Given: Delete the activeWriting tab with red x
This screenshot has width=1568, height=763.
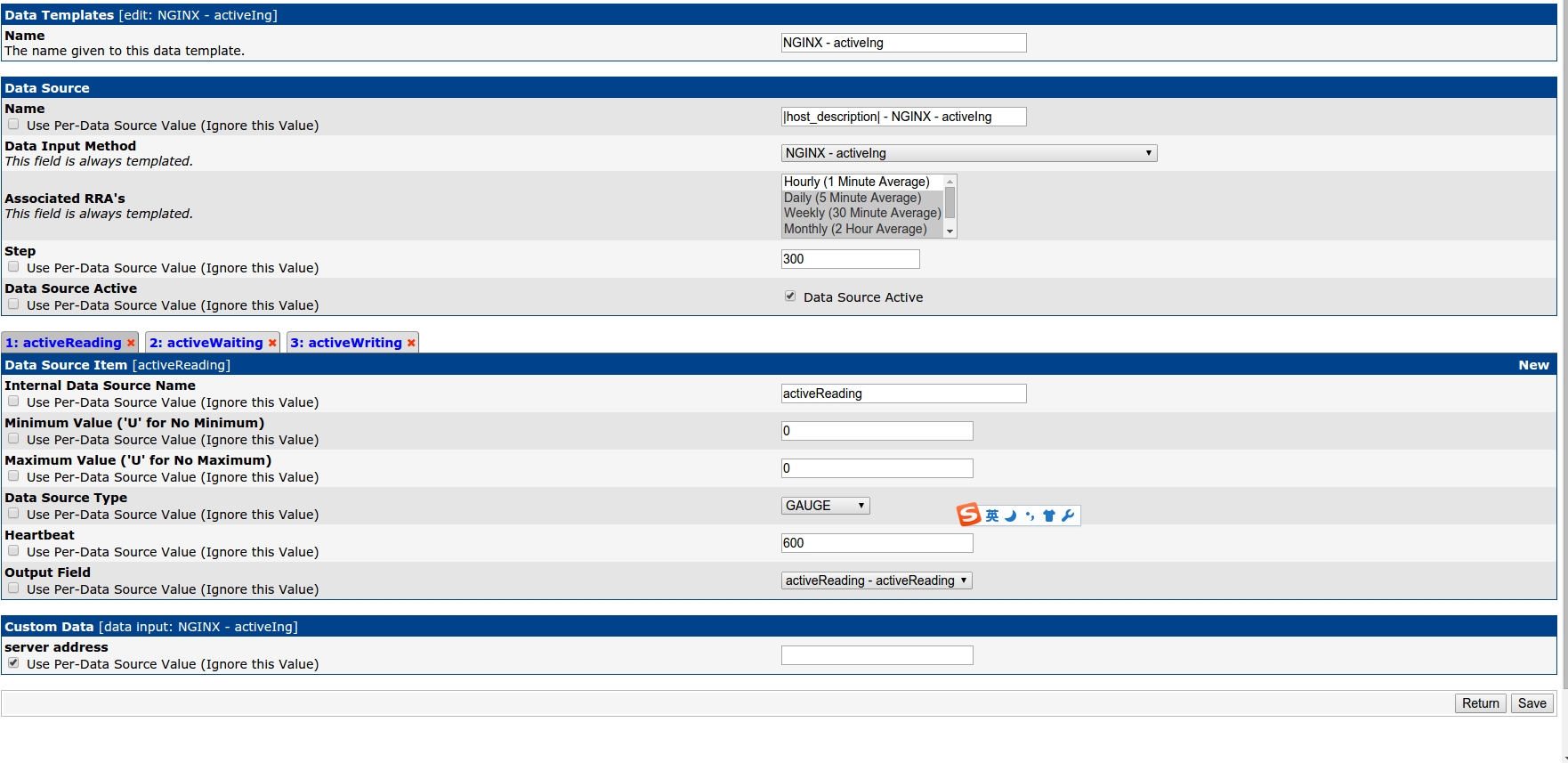Looking at the screenshot, I should click(x=411, y=343).
